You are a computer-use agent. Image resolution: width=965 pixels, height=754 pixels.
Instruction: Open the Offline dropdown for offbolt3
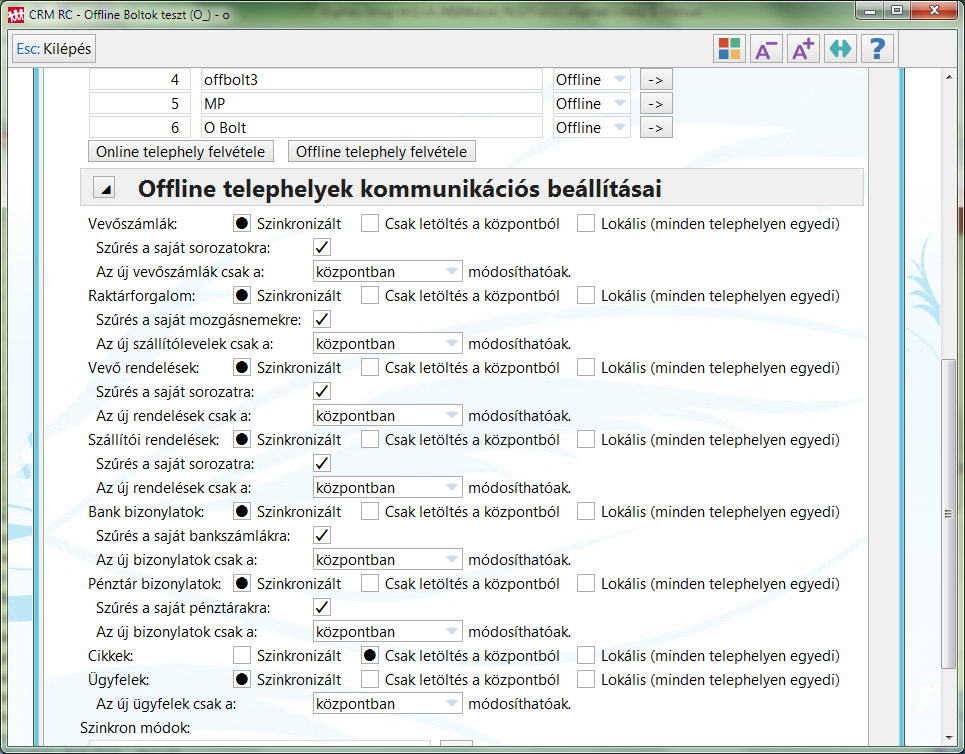591,80
